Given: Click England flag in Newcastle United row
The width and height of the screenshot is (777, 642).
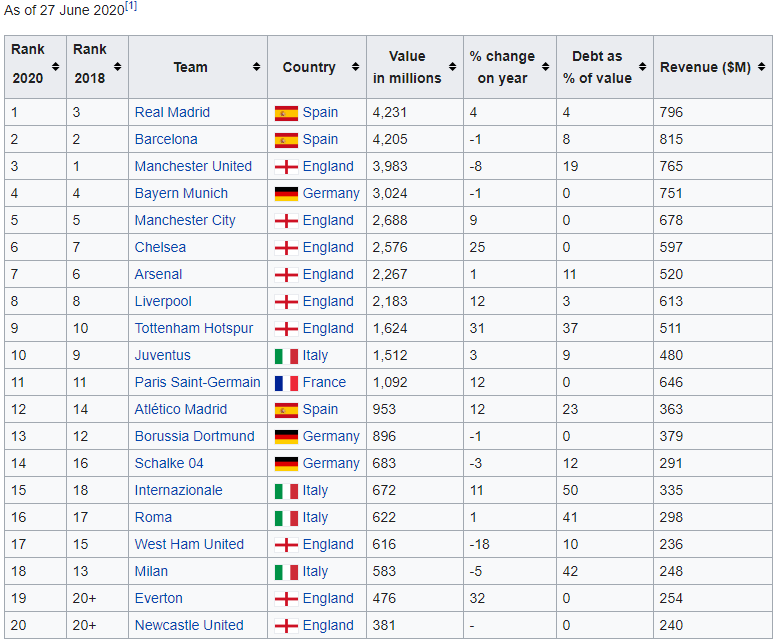Looking at the screenshot, I should point(286,626).
